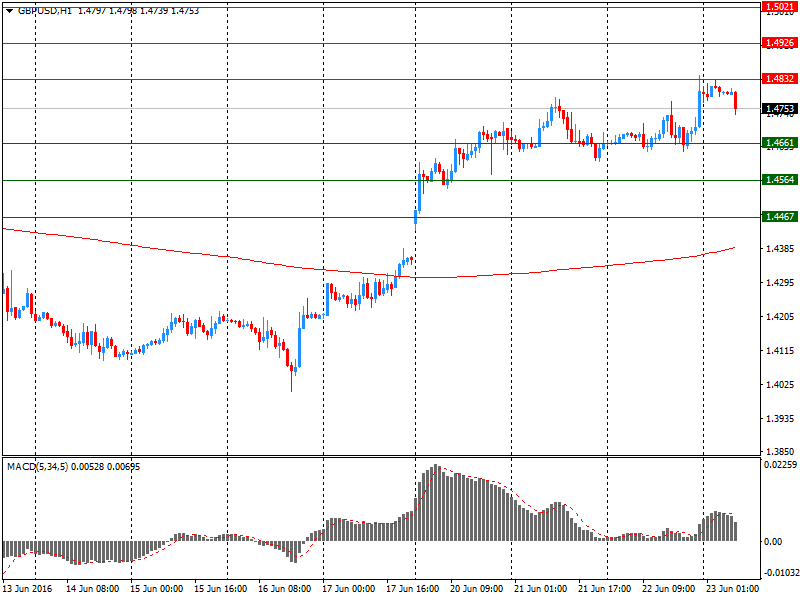Click the 17 Jun 16:00 time label
This screenshot has width=800, height=600.
coord(412,589)
